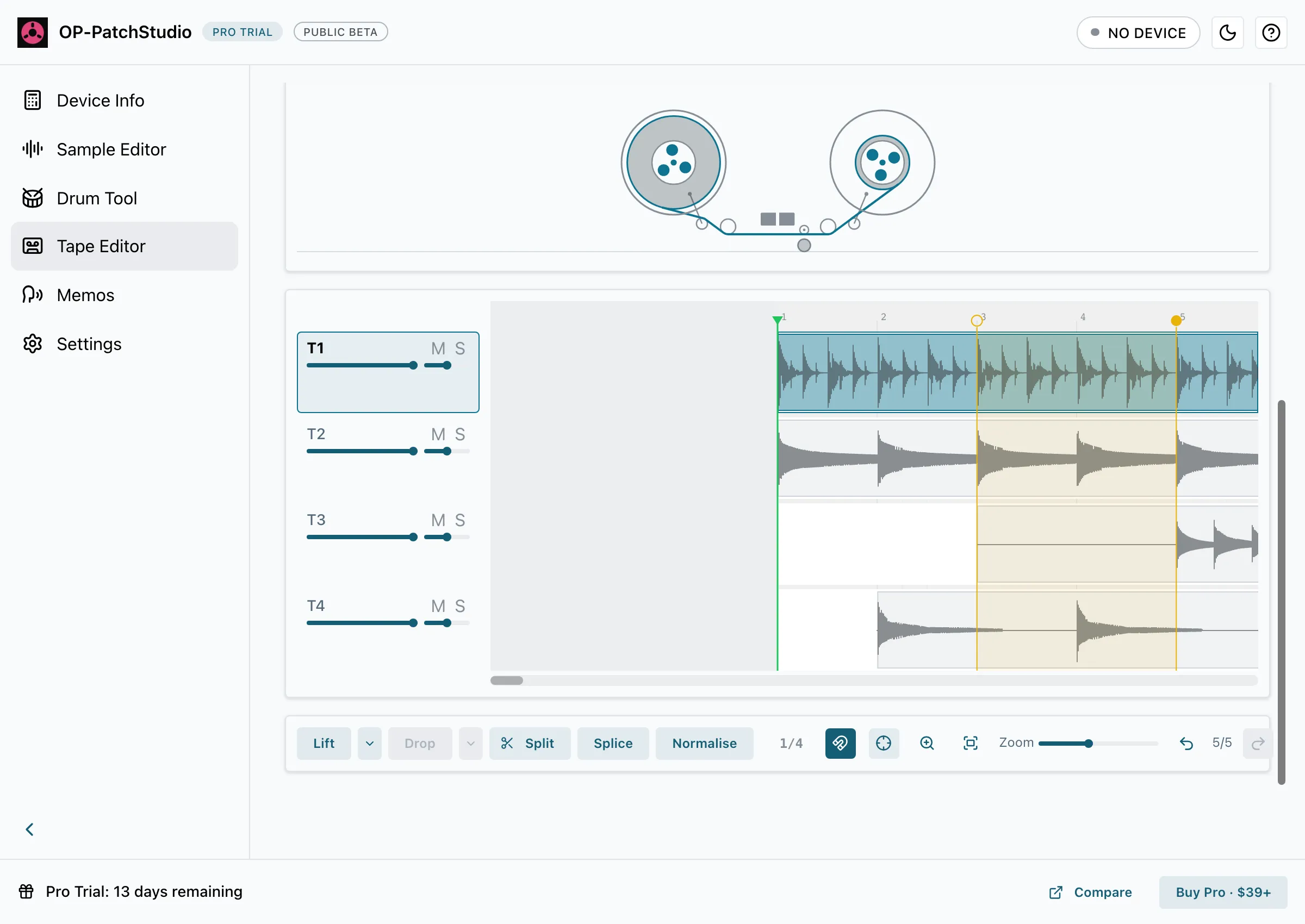The image size is (1305, 924).
Task: Click the 5/5 history counter
Action: (1222, 742)
